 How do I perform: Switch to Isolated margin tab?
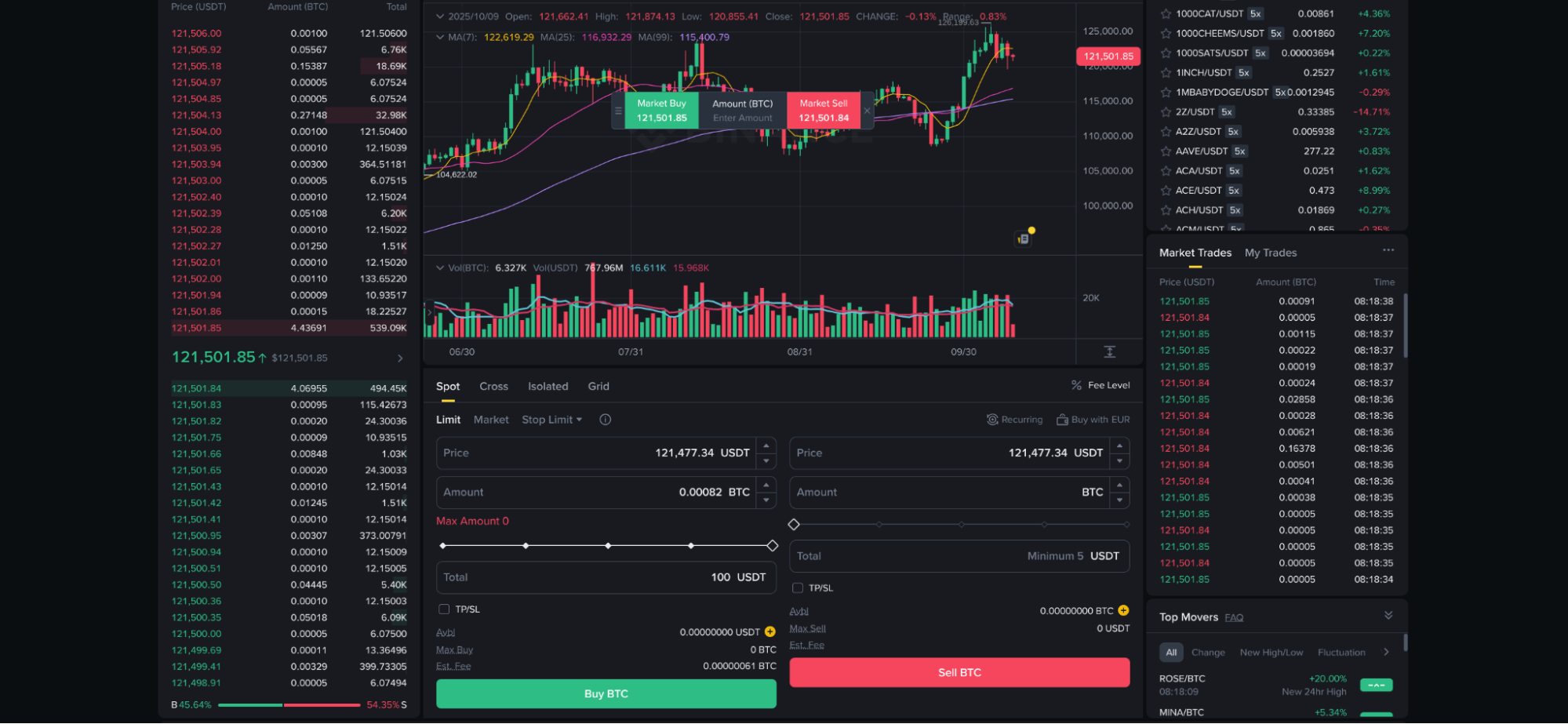coord(548,386)
